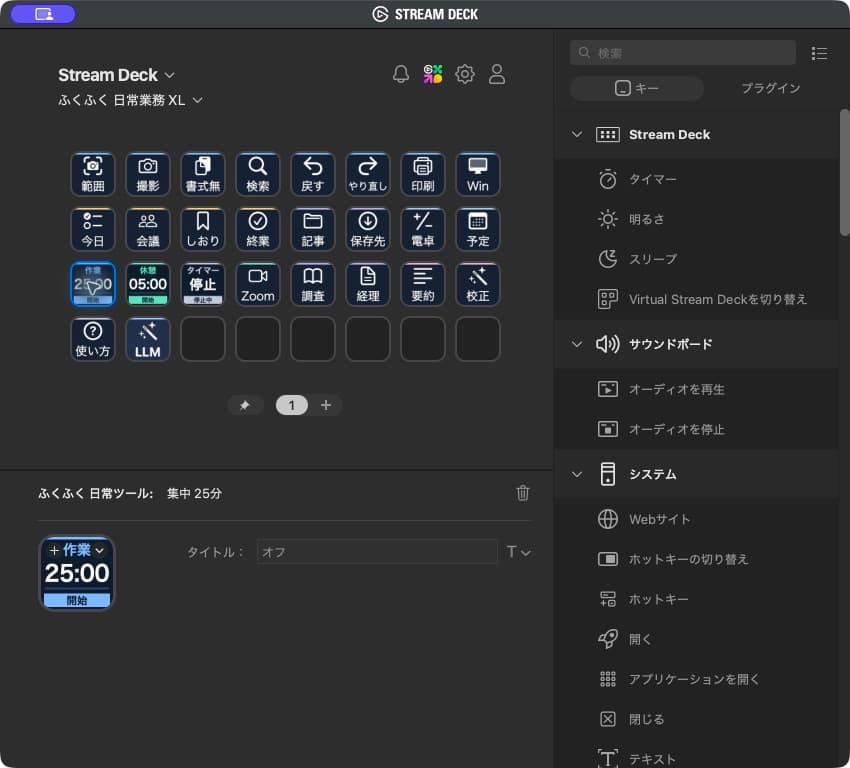Add a new page with plus

tap(326, 405)
